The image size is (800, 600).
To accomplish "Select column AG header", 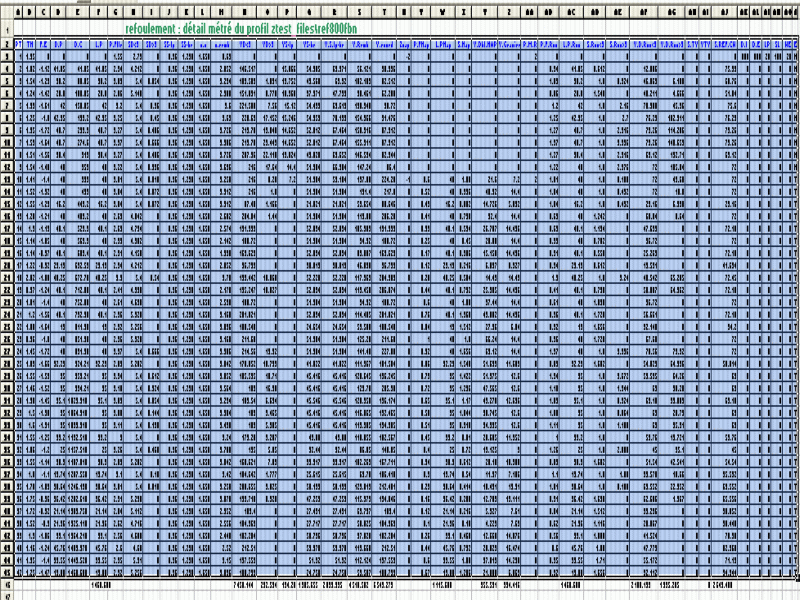I will 671,11.
